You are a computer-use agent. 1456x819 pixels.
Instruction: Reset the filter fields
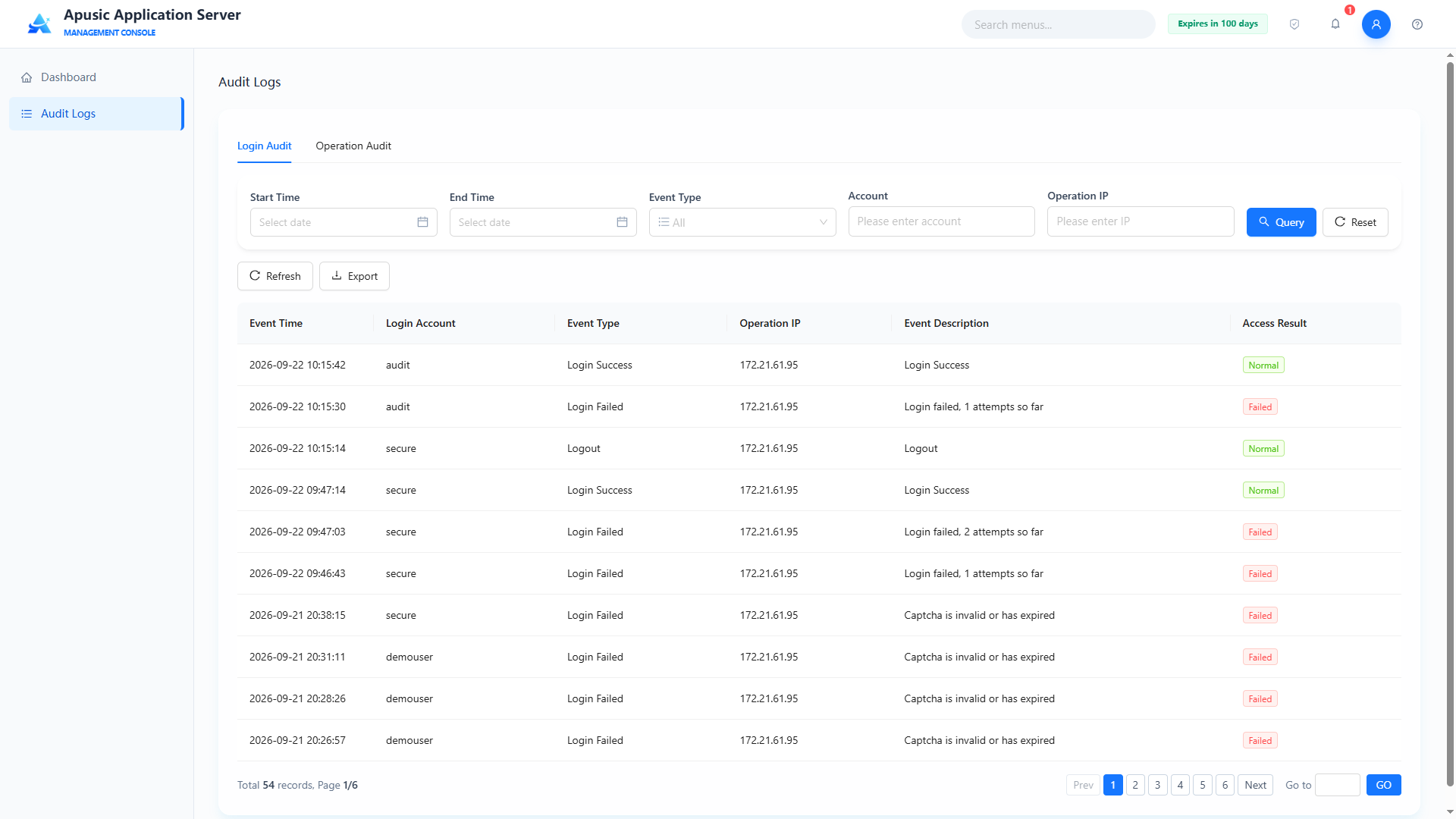tap(1355, 222)
